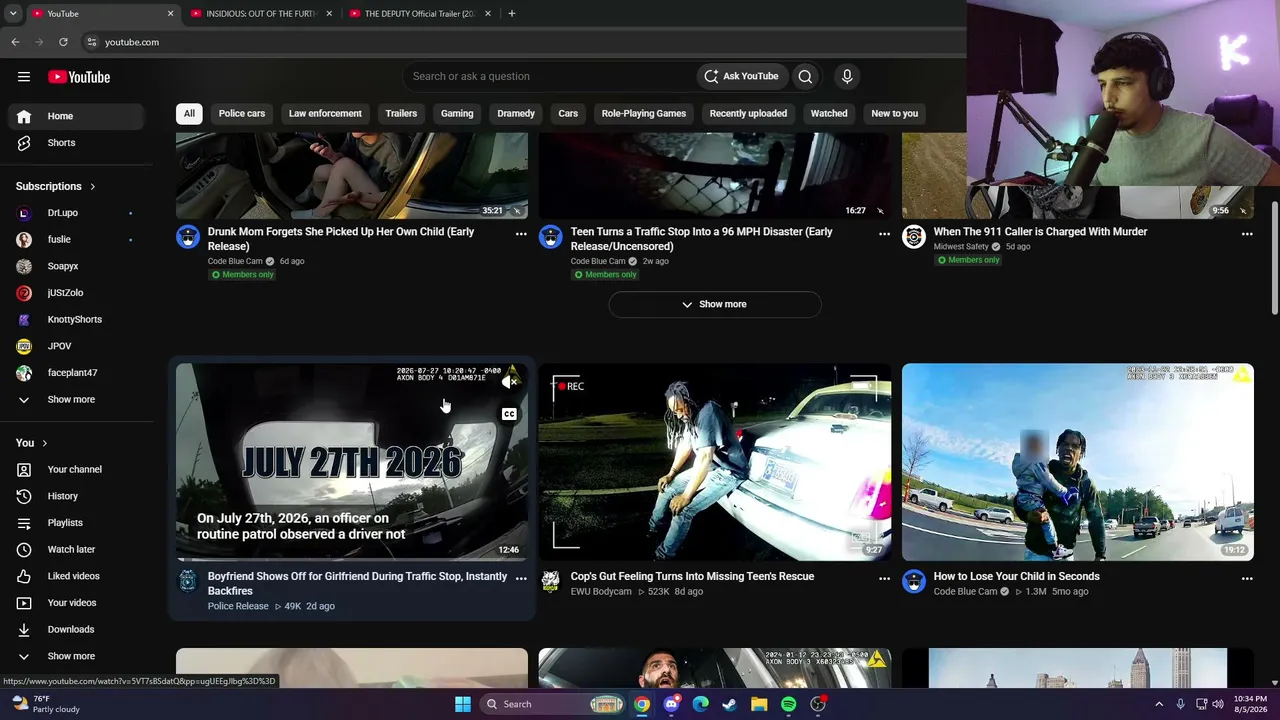Open Downloads in the sidebar
Image resolution: width=1280 pixels, height=720 pixels.
pos(77,629)
